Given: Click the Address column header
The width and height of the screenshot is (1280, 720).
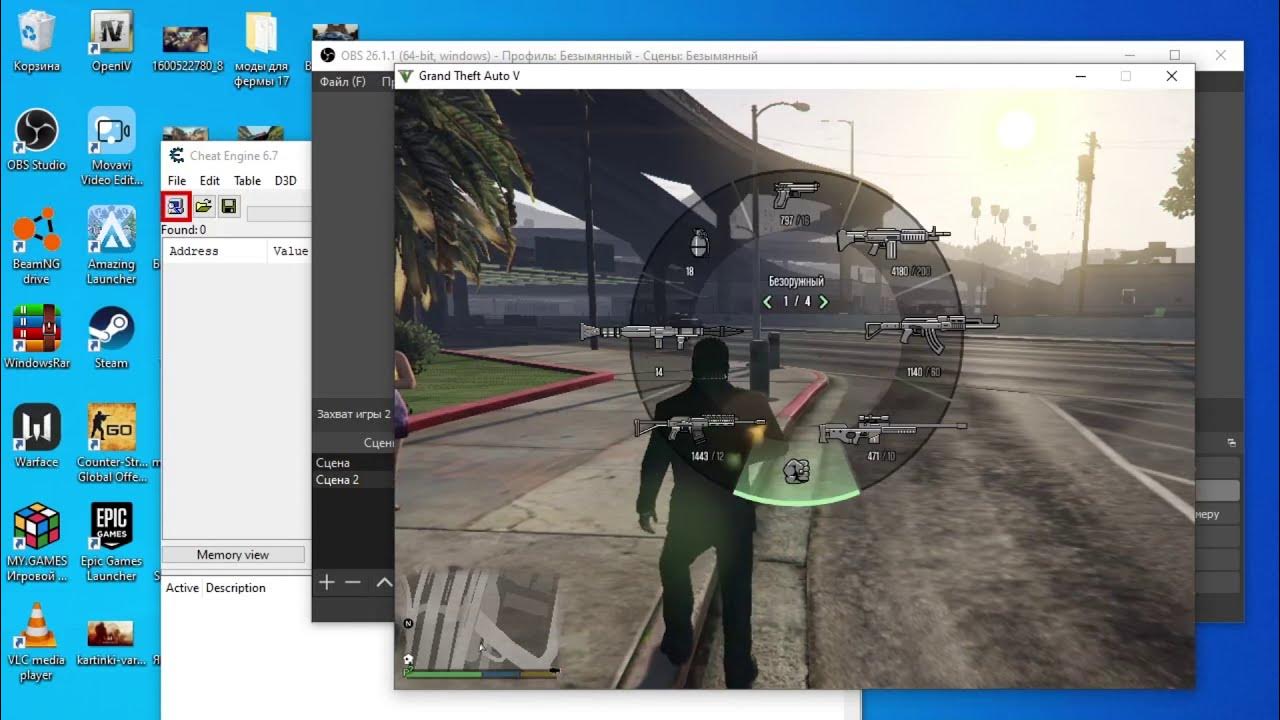Looking at the screenshot, I should tap(216, 251).
